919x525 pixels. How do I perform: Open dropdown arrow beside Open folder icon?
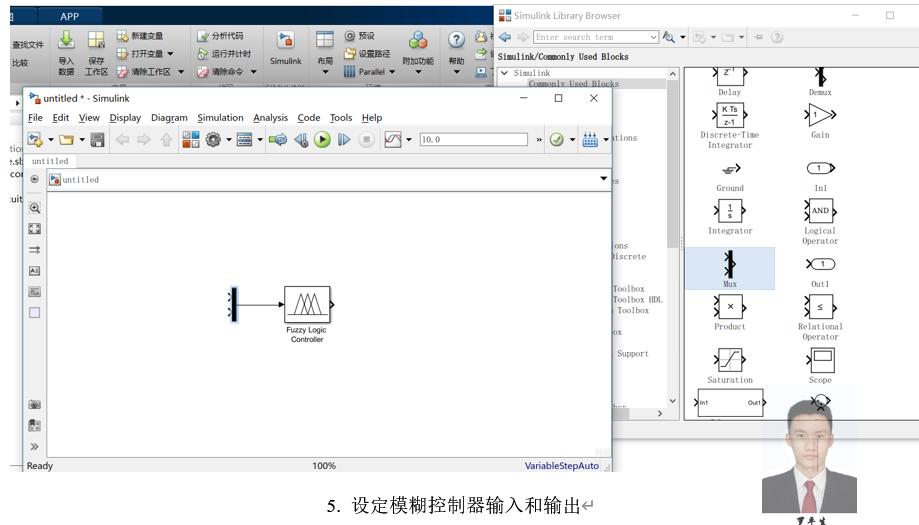click(82, 139)
